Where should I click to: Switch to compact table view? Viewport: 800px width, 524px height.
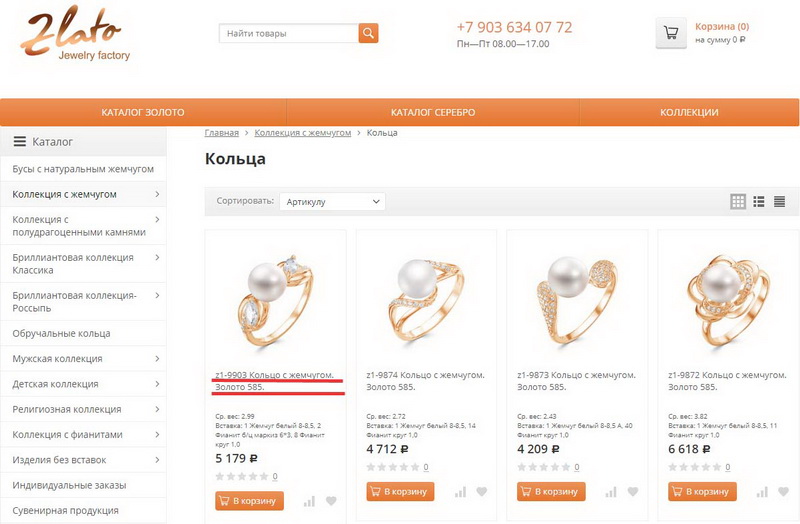click(779, 202)
